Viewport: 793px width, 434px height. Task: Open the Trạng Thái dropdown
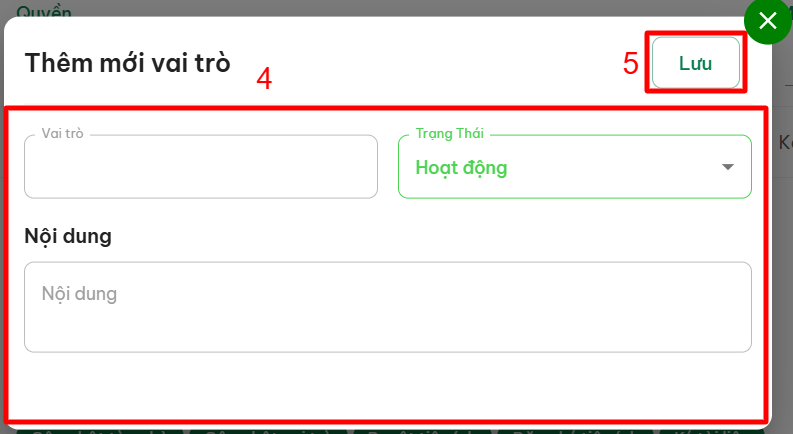click(560, 167)
